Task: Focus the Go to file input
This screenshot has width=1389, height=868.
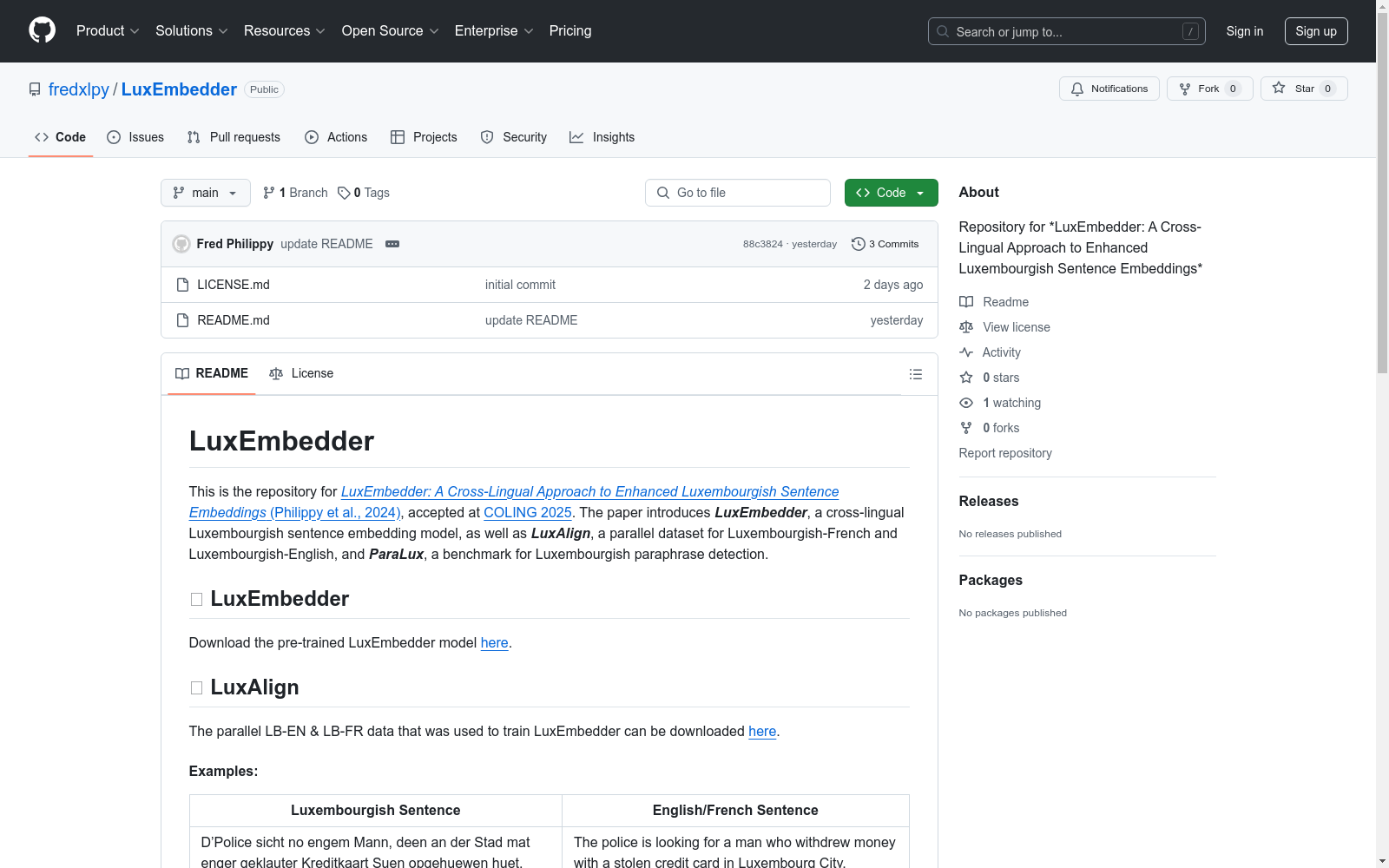Action: 738,193
